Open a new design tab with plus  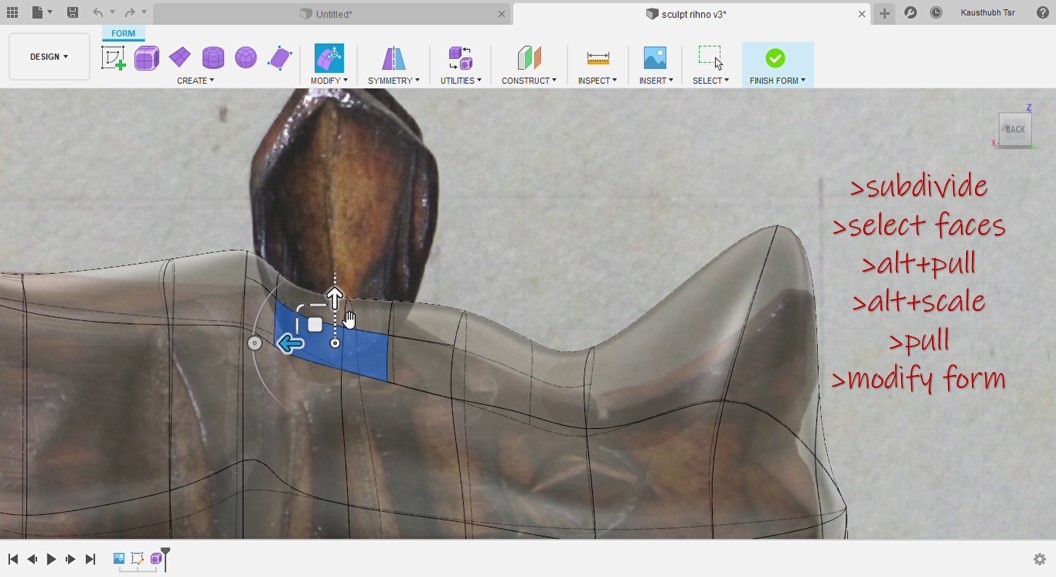click(x=884, y=13)
